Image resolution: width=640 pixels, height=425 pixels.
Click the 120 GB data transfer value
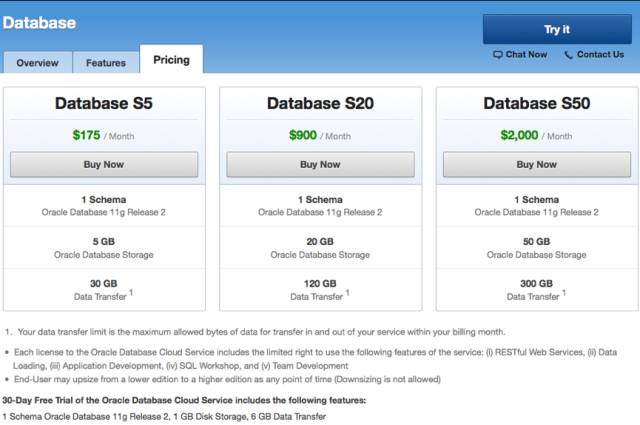(x=320, y=284)
